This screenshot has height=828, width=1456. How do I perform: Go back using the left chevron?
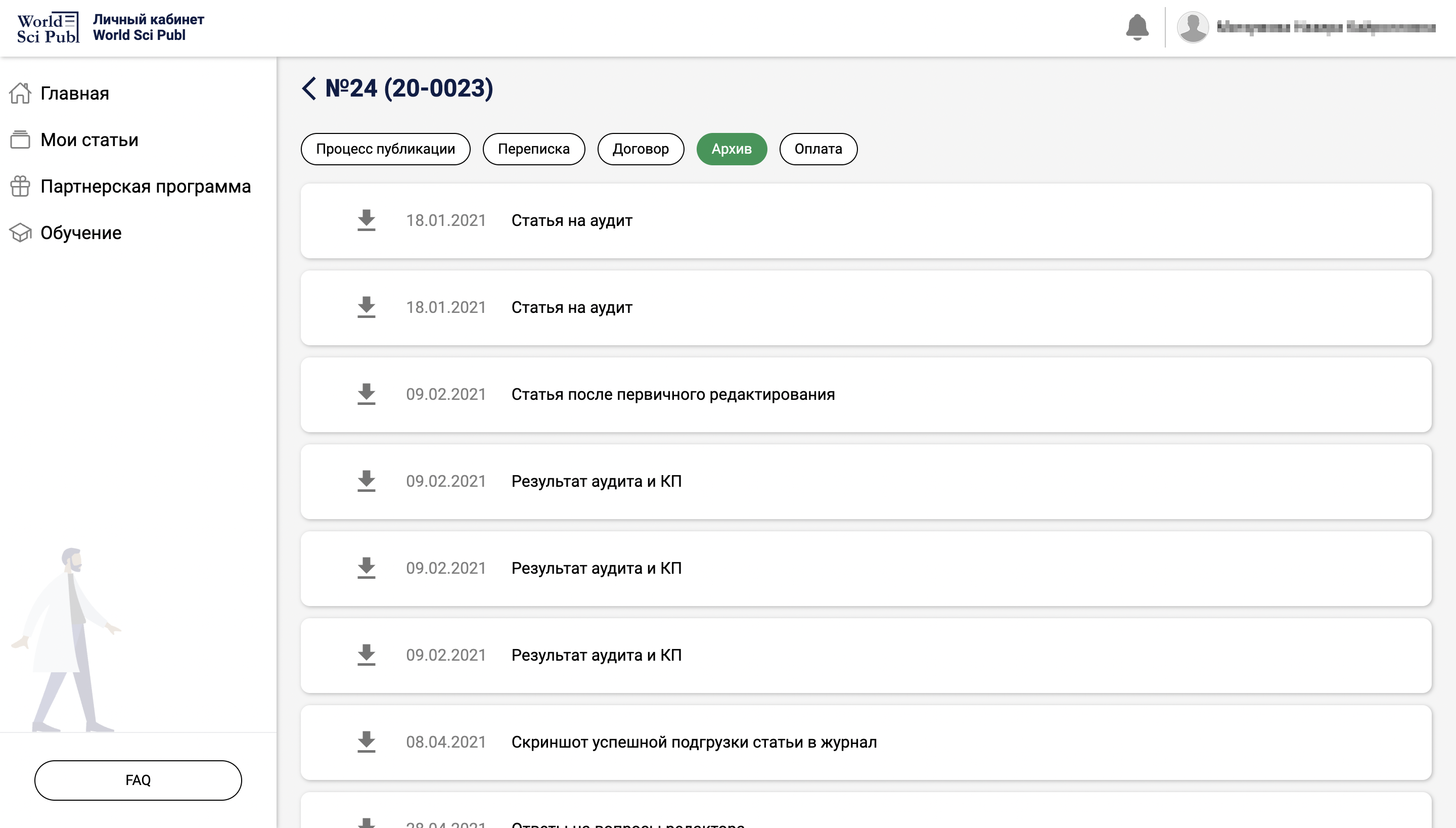click(x=309, y=88)
